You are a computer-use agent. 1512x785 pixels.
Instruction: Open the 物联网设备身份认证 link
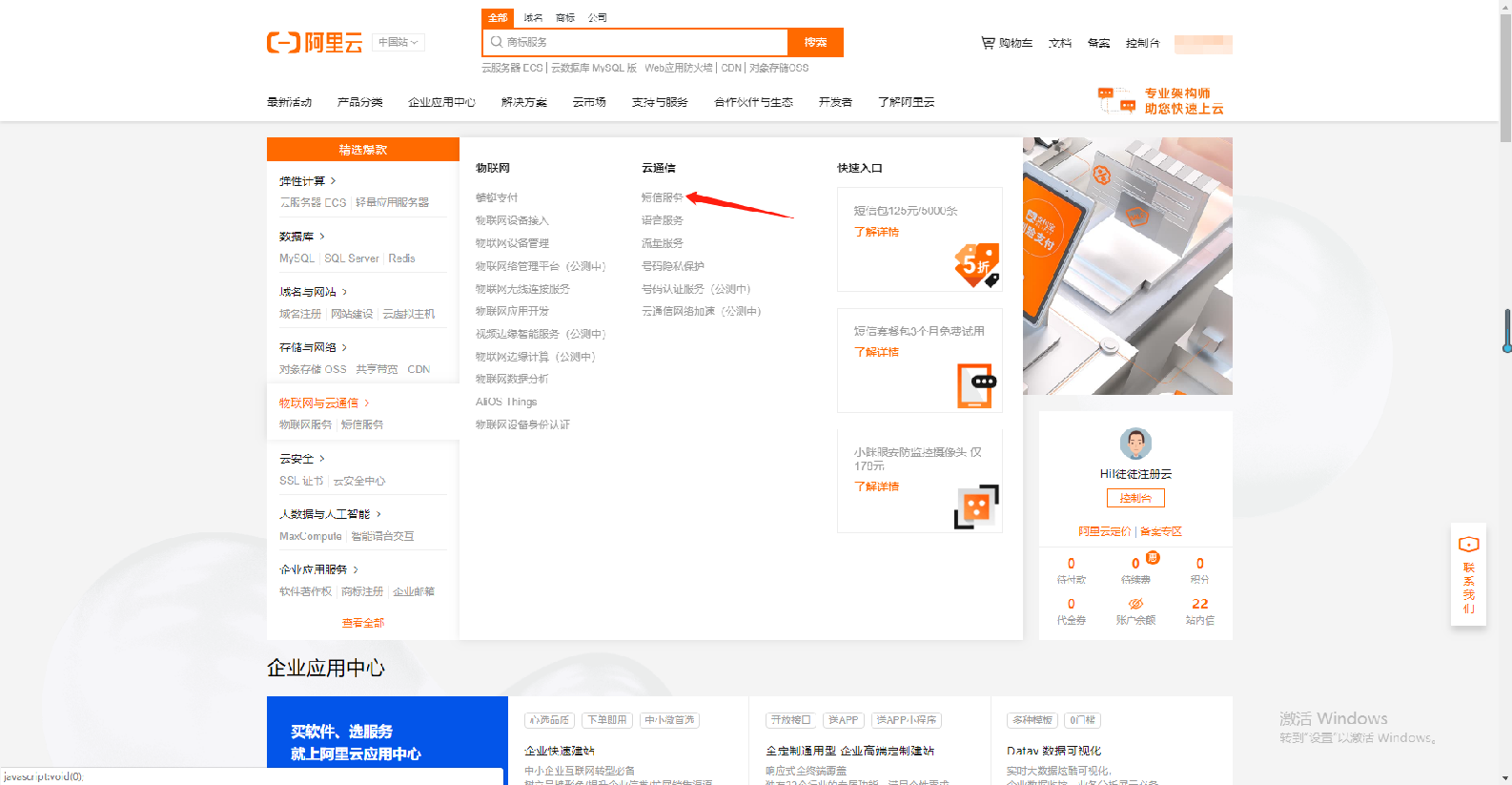pyautogui.click(x=523, y=424)
